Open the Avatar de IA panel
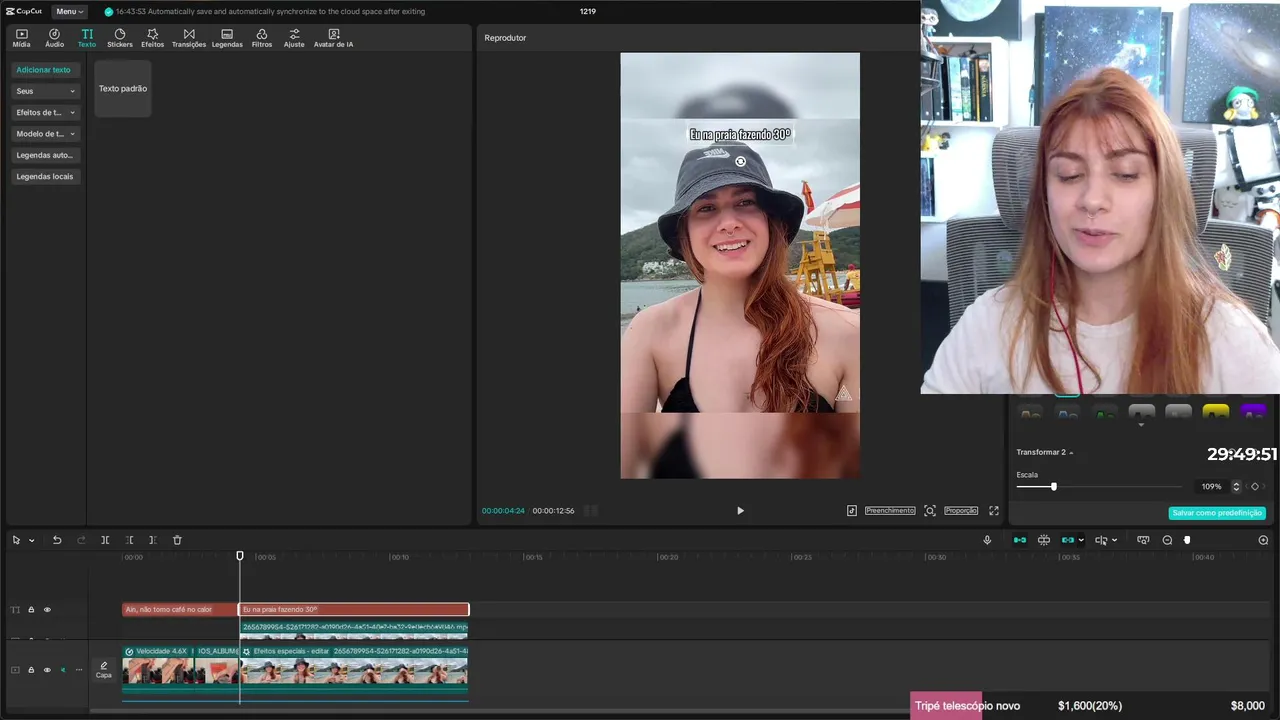 click(x=334, y=38)
